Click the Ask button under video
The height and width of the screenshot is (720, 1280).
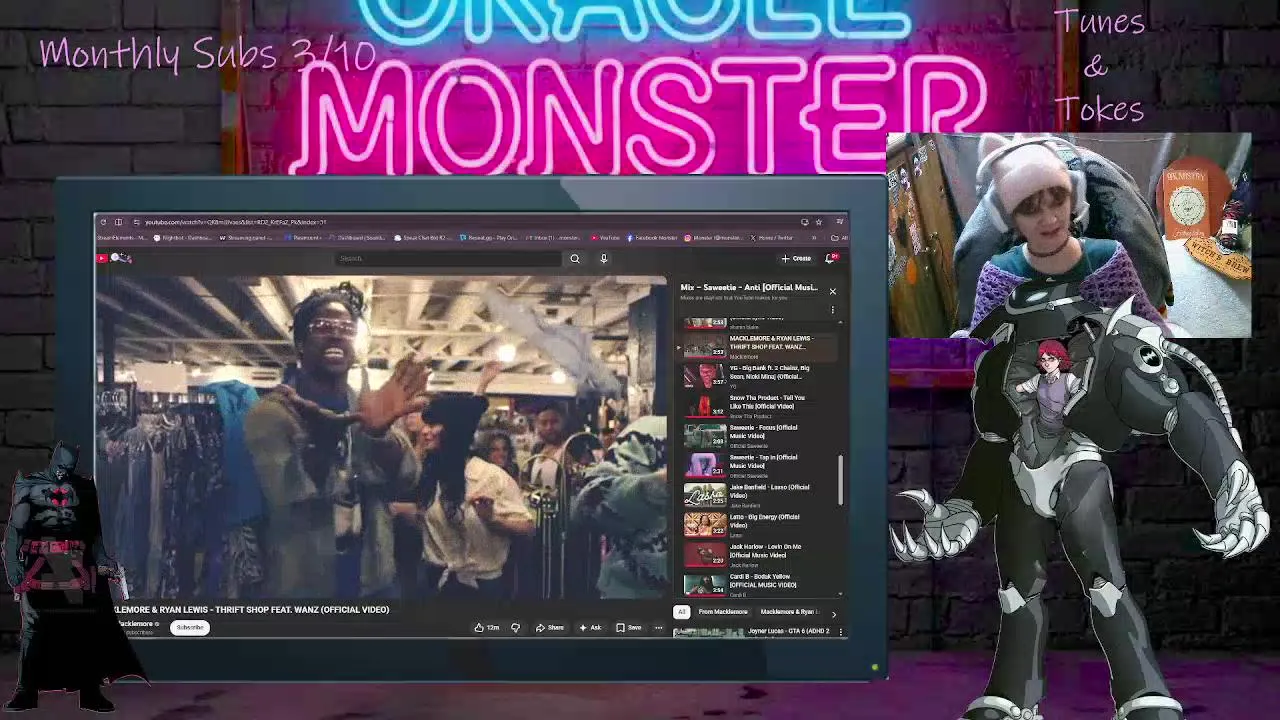click(x=590, y=627)
